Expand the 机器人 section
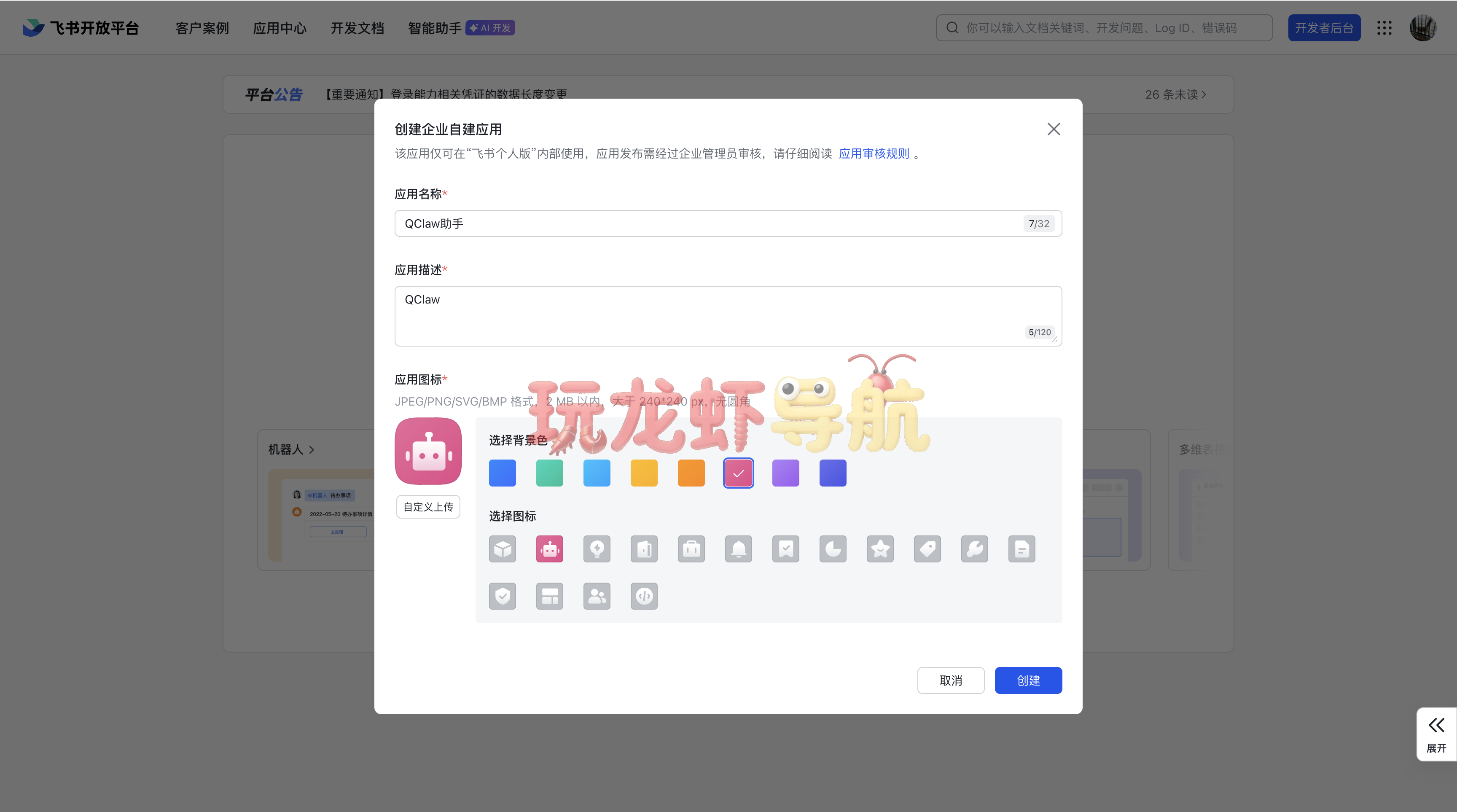 point(291,449)
